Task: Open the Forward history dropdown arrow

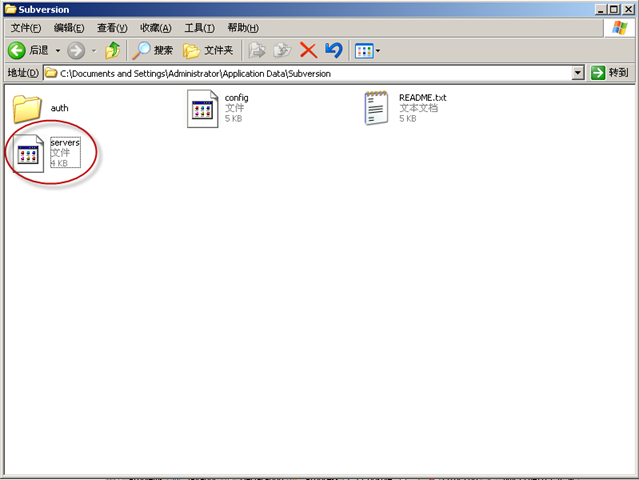Action: click(94, 51)
